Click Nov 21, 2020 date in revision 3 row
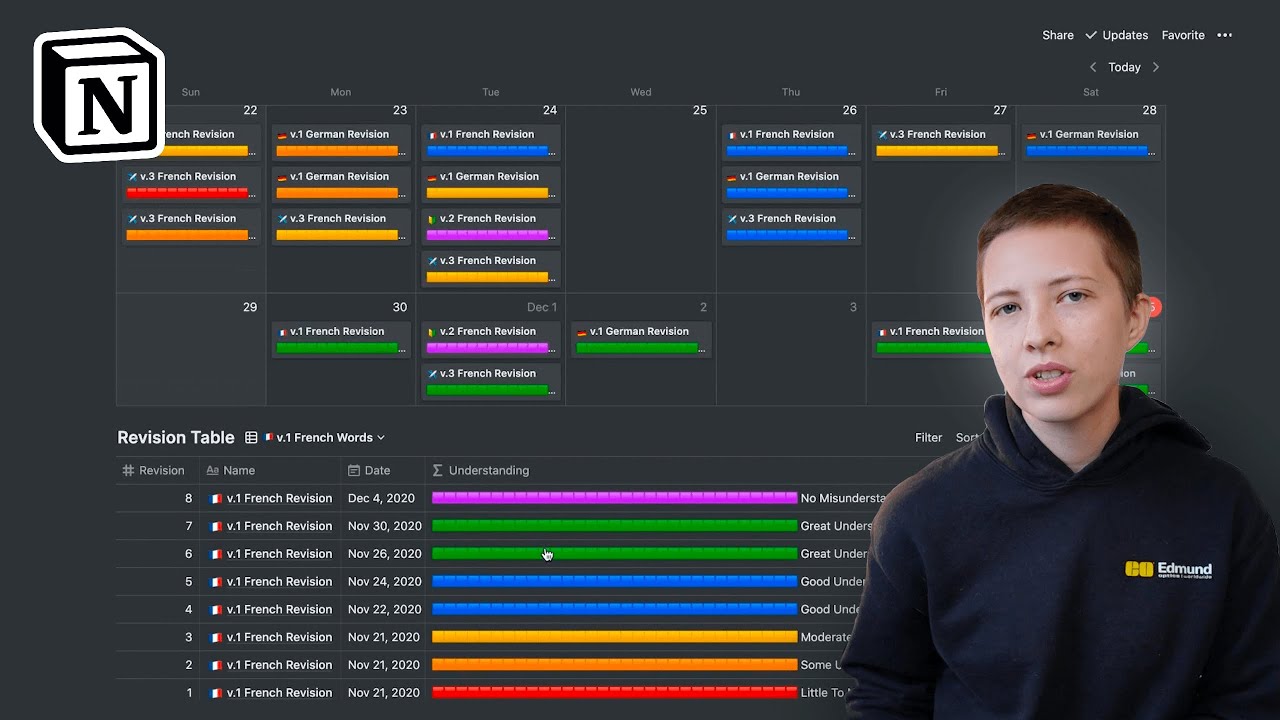This screenshot has height=720, width=1280. click(384, 637)
